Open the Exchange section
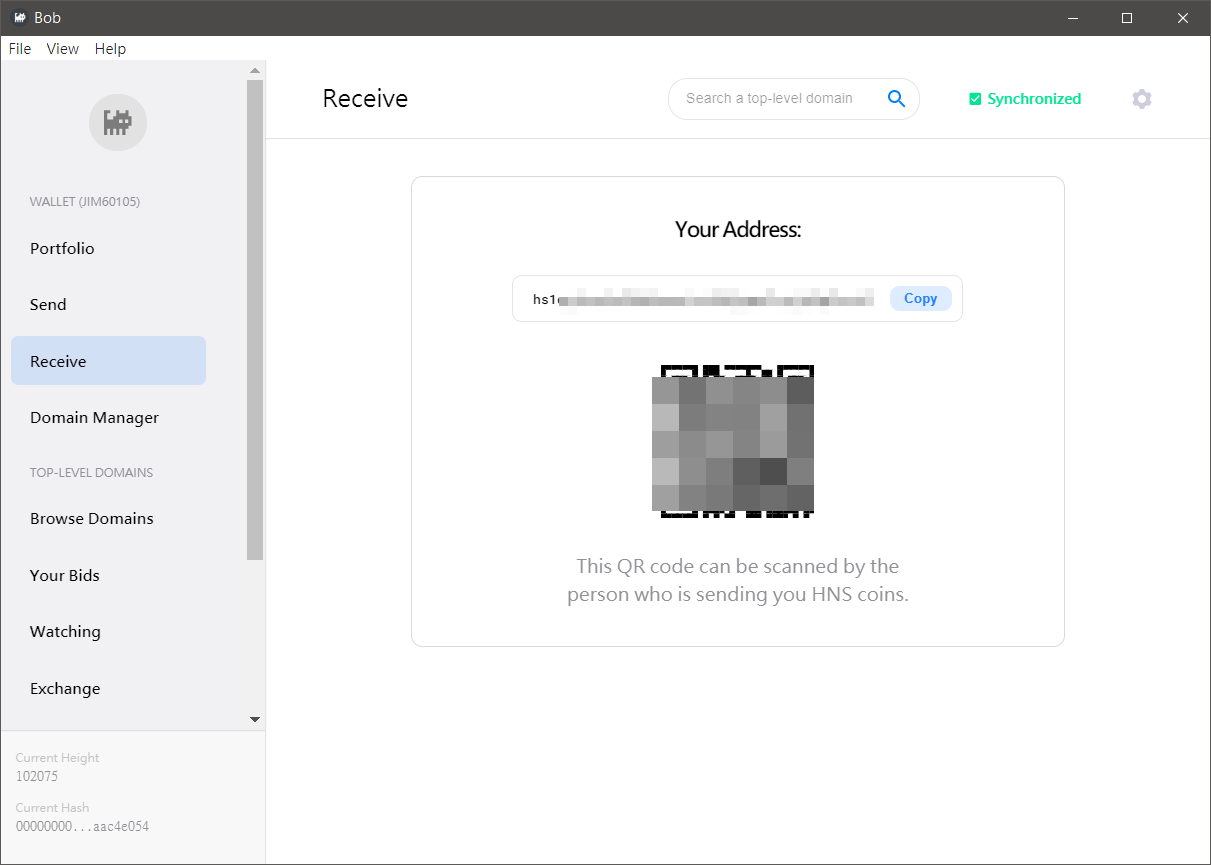Image resolution: width=1211 pixels, height=865 pixels. point(65,688)
